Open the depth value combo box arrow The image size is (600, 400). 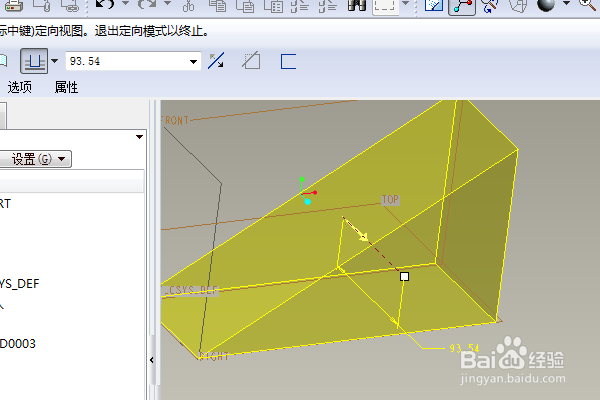194,62
